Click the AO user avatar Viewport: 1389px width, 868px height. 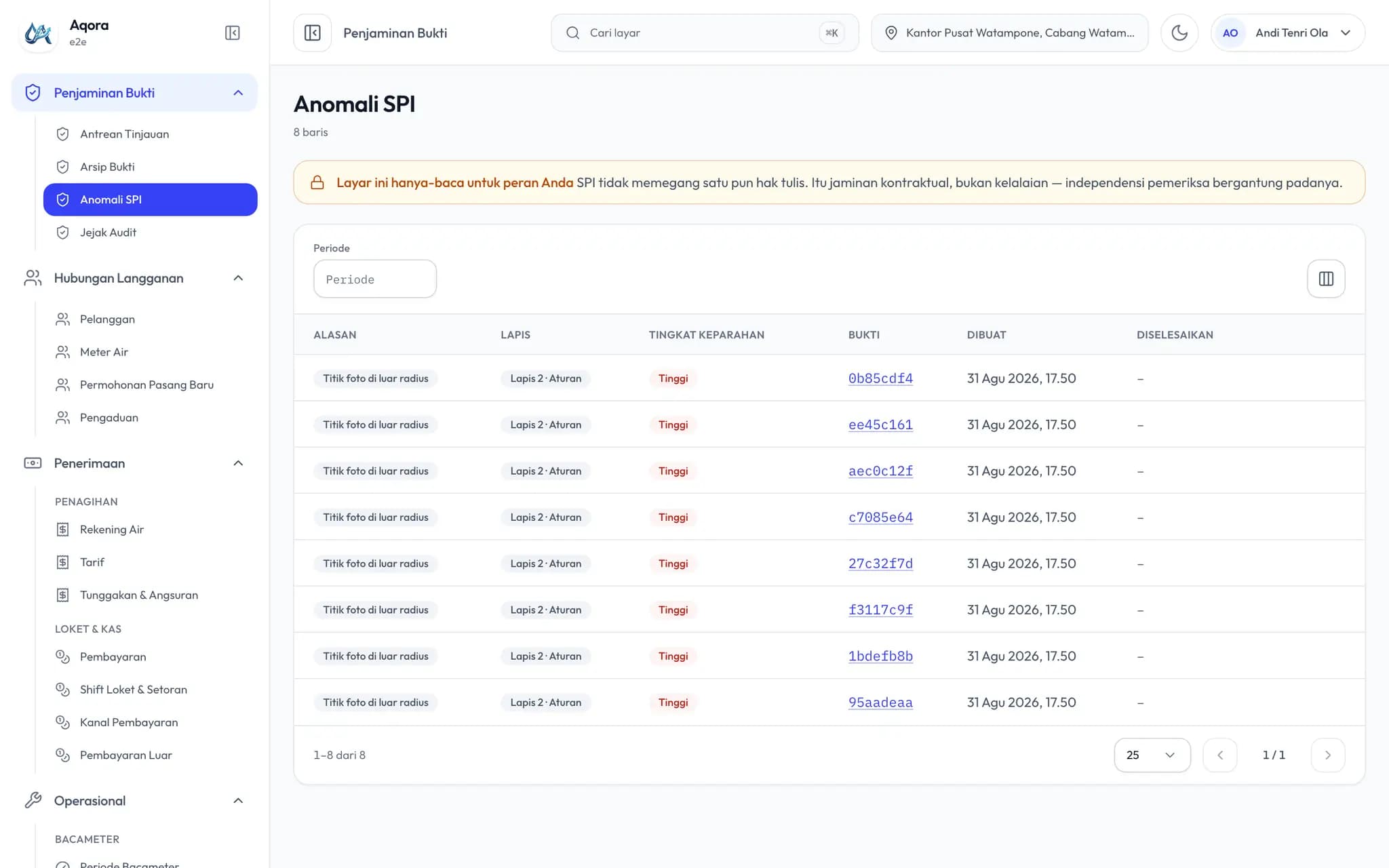tap(1230, 33)
